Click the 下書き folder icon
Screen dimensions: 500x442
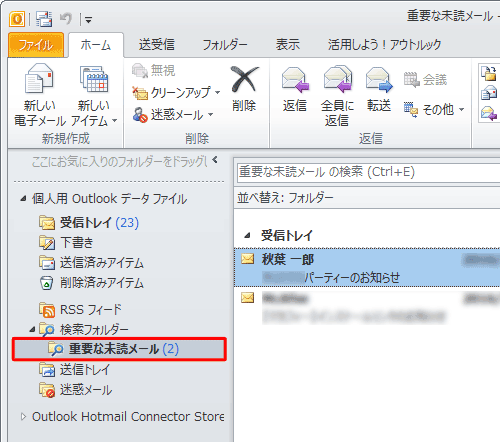(x=47, y=243)
